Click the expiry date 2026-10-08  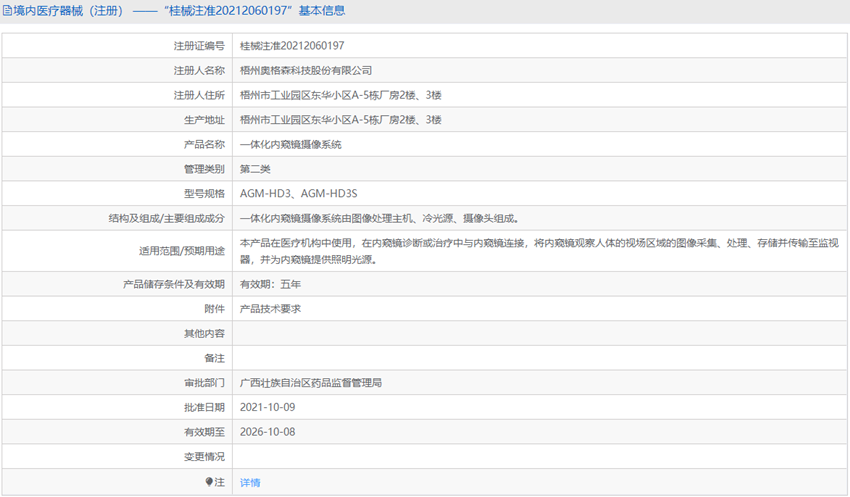pos(268,432)
